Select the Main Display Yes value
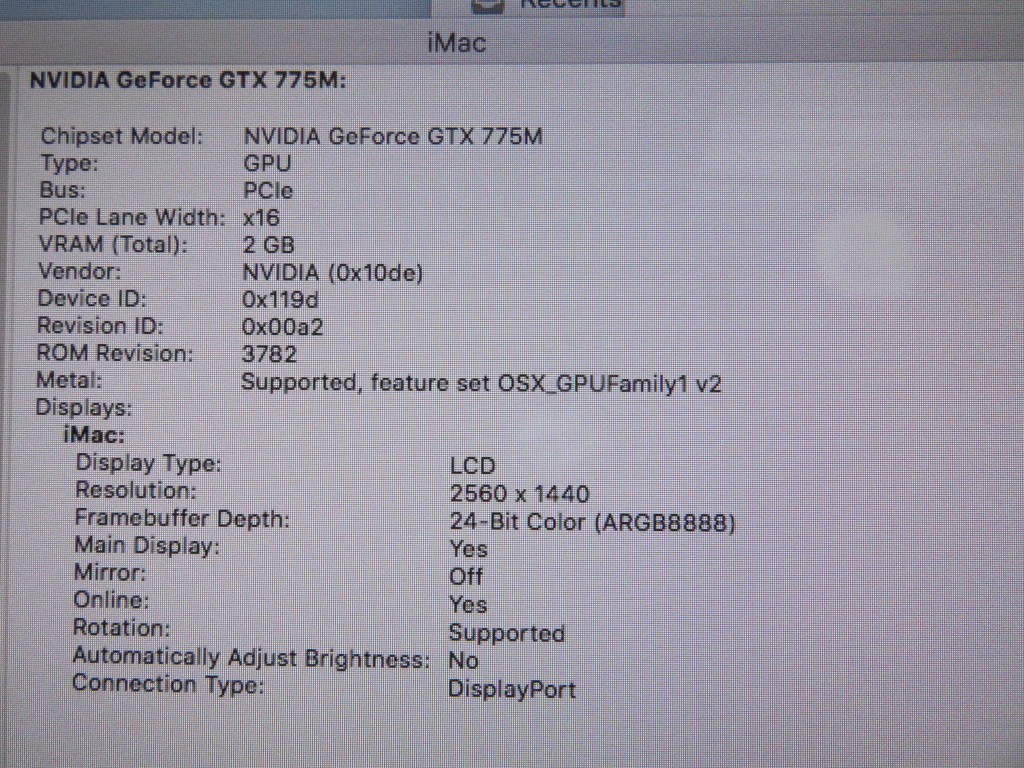Screen dimensions: 1024x768 click(x=468, y=549)
